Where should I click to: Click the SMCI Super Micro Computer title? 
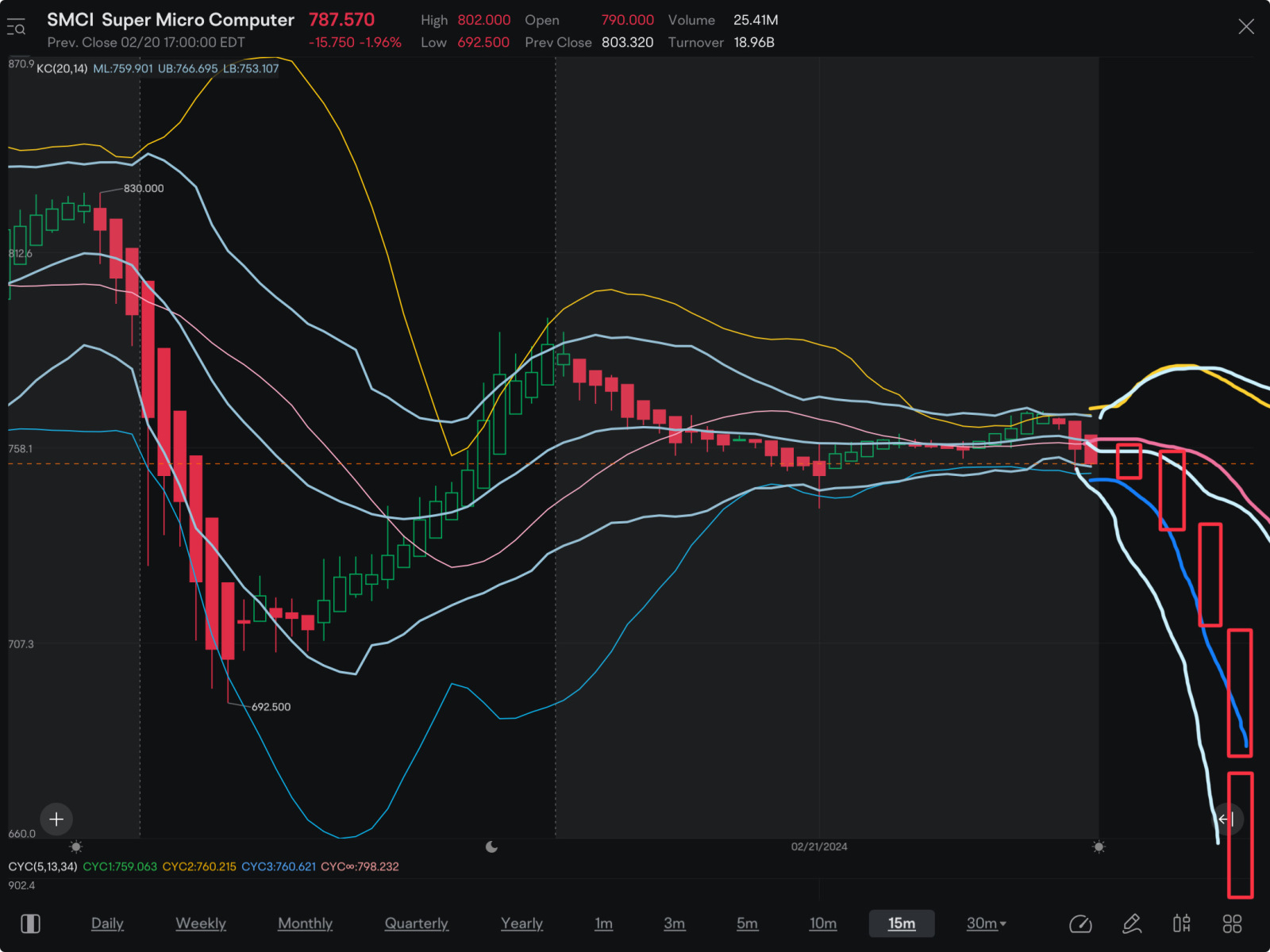click(x=171, y=20)
